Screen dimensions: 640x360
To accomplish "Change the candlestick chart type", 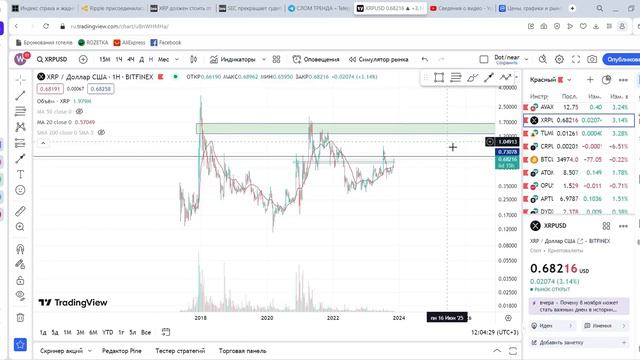I will pyautogui.click(x=193, y=60).
